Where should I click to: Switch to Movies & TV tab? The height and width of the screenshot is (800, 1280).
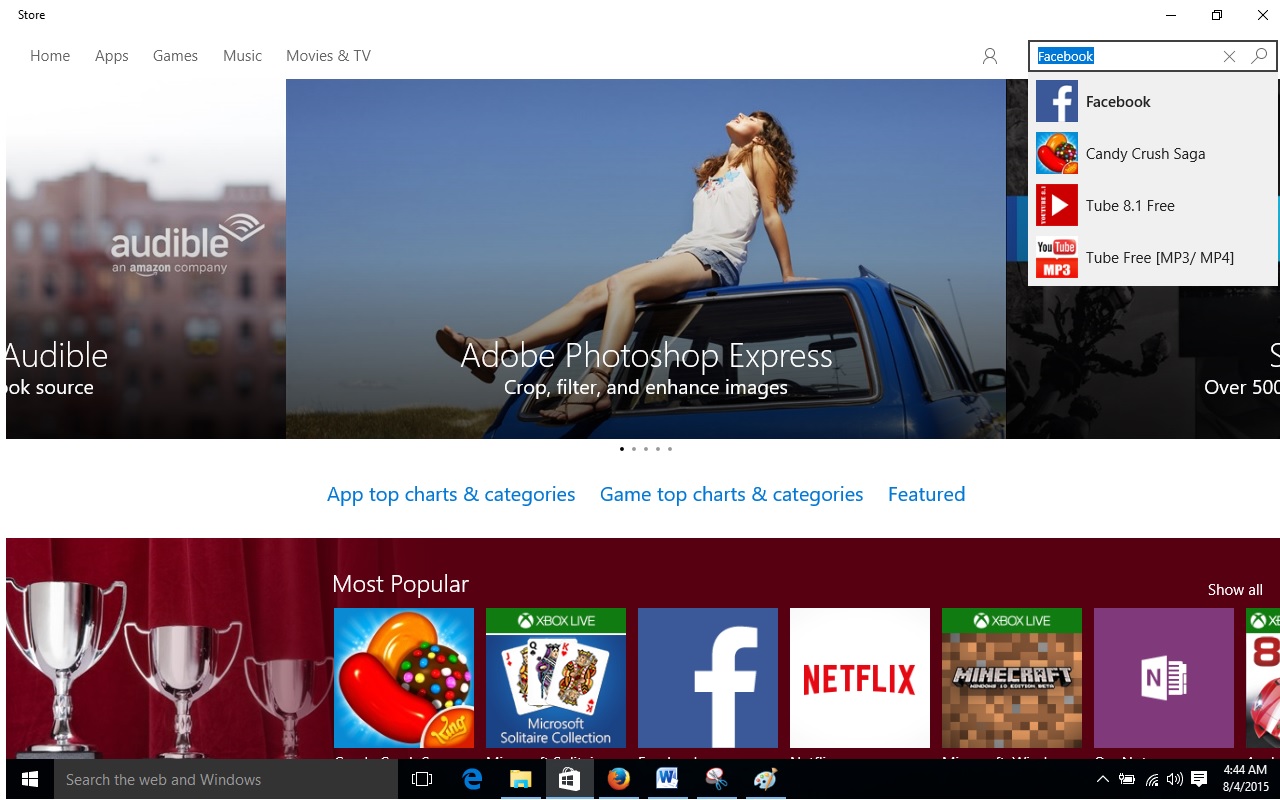328,56
